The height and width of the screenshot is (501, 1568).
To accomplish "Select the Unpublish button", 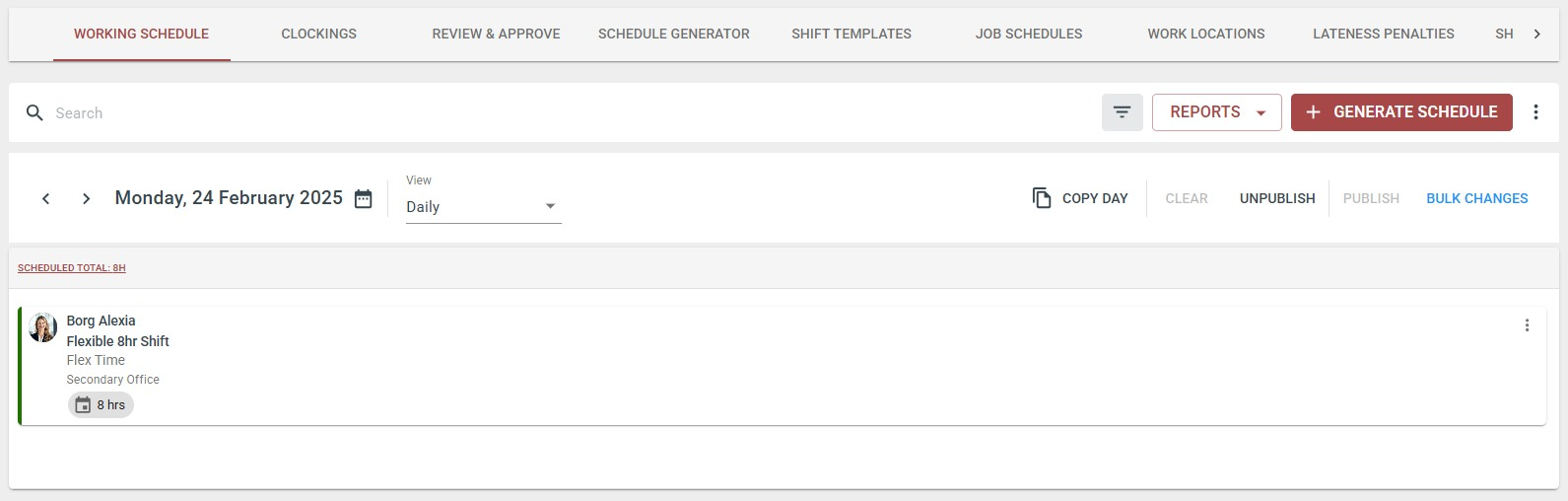I will [x=1277, y=198].
